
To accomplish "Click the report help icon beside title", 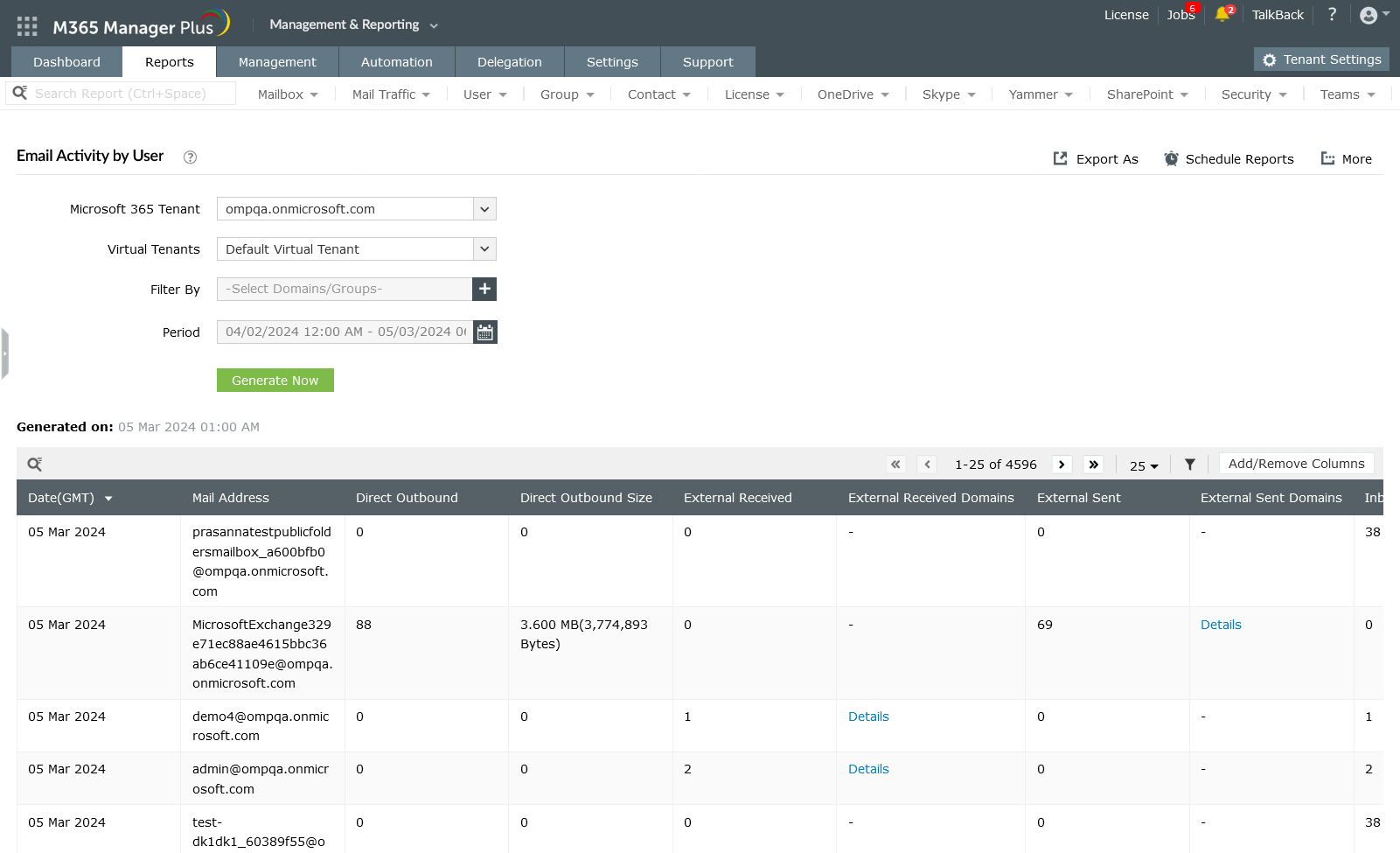I will click(190, 157).
